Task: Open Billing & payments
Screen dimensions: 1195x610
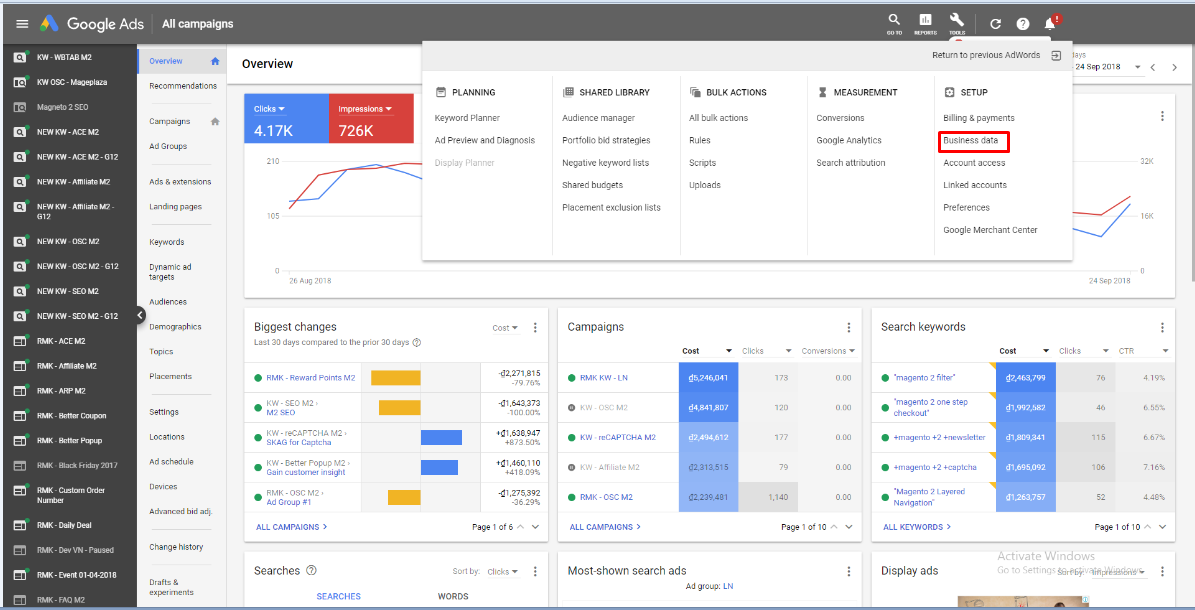Action: 979,118
